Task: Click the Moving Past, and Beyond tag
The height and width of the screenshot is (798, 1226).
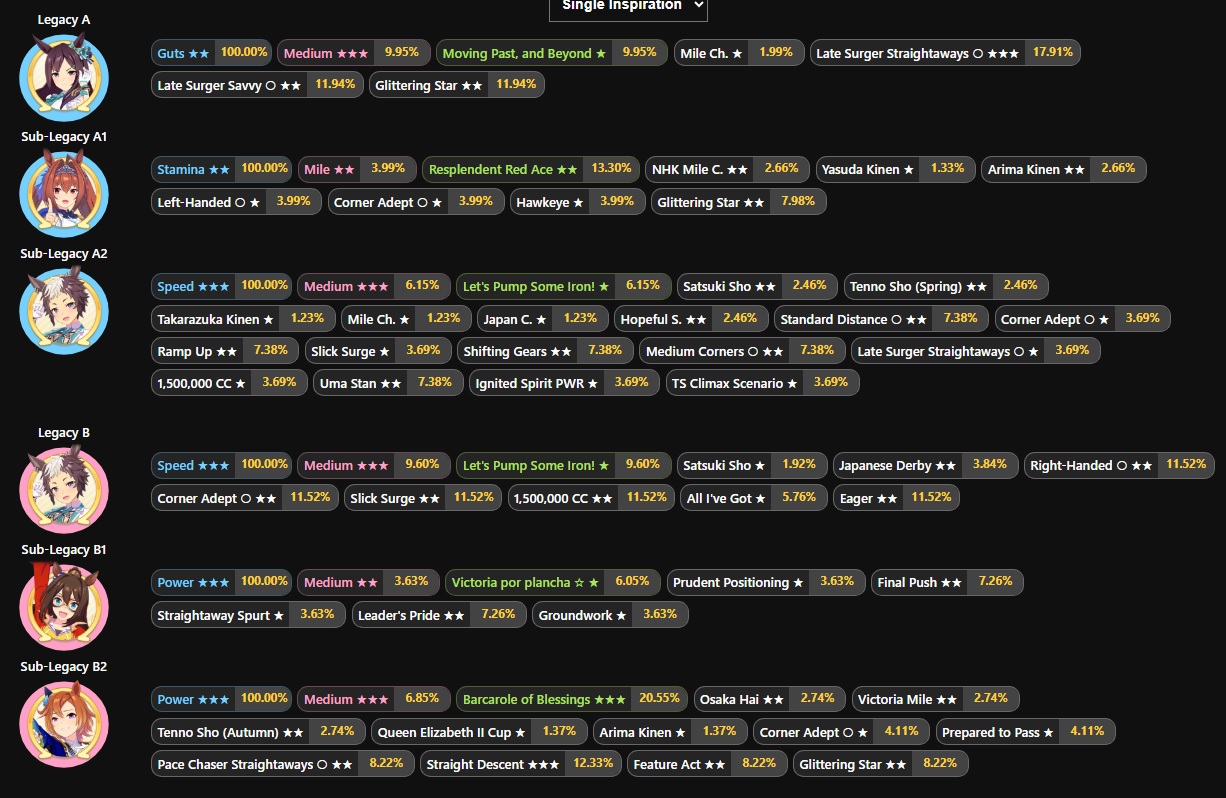Action: coord(552,53)
